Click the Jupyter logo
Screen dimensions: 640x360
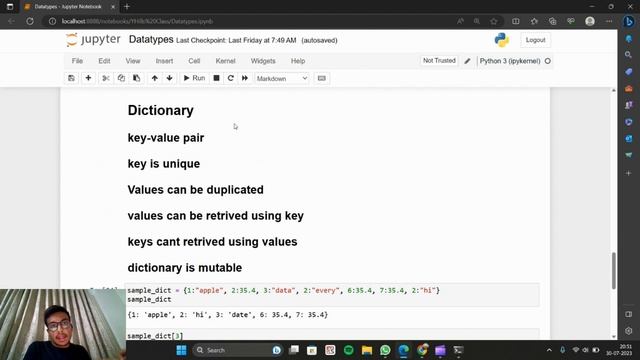pos(93,40)
